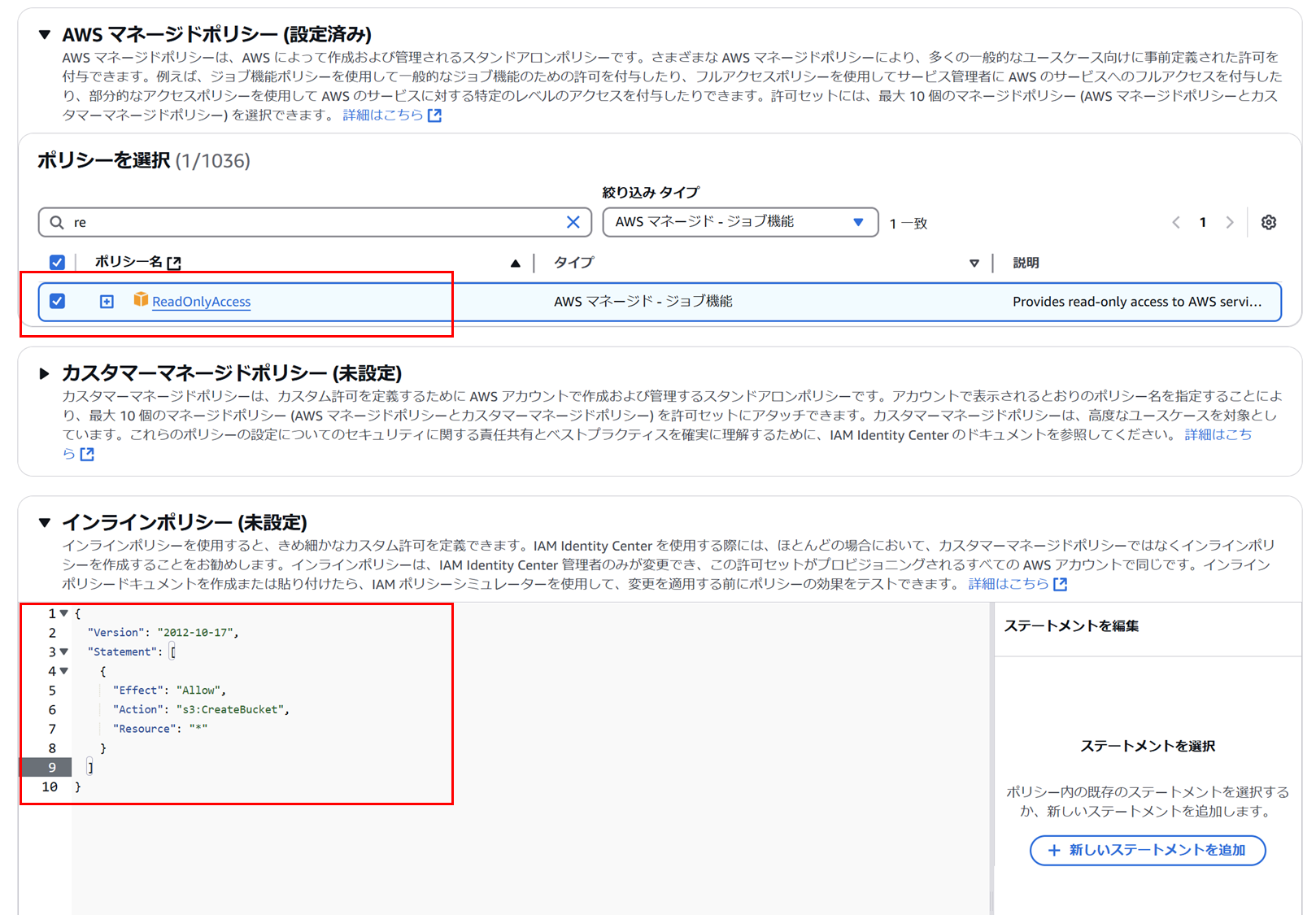
Task: Sort by ポリシー名 ascending arrow
Action: click(x=515, y=263)
